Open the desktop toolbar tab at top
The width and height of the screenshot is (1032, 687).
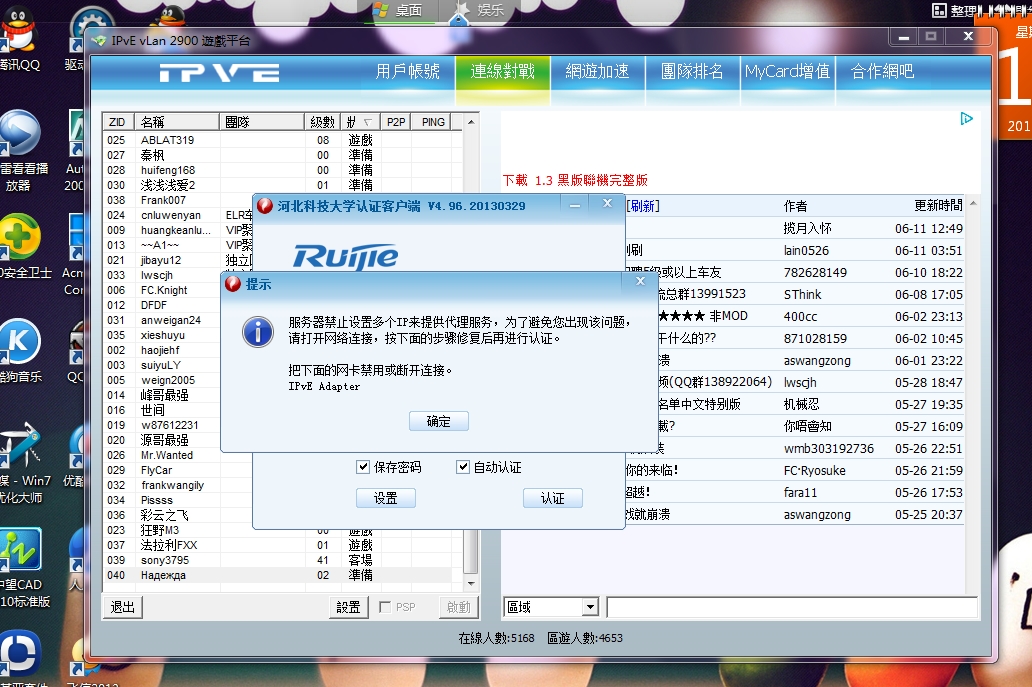click(x=398, y=10)
